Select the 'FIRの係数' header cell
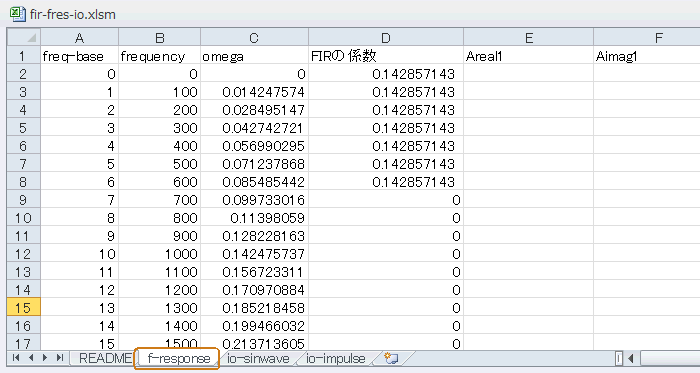Image resolution: width=700 pixels, height=373 pixels. pos(386,56)
